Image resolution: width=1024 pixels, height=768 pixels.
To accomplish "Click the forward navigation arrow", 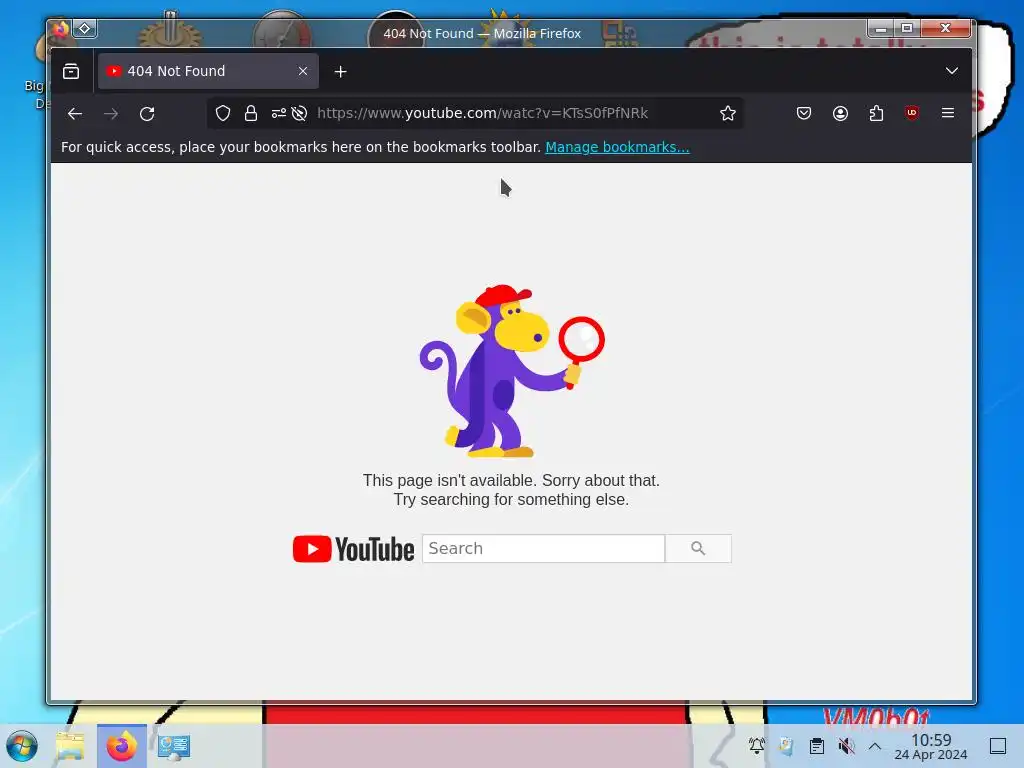I will point(111,114).
